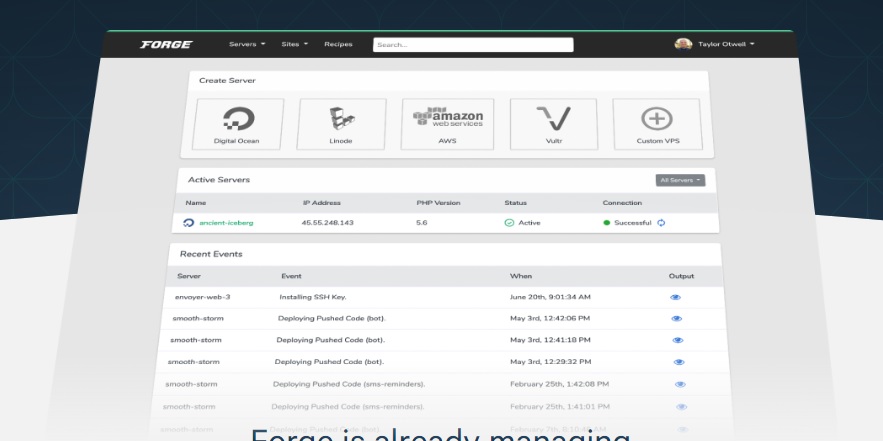
Task: Choose Linode server provider
Action: [x=341, y=124]
